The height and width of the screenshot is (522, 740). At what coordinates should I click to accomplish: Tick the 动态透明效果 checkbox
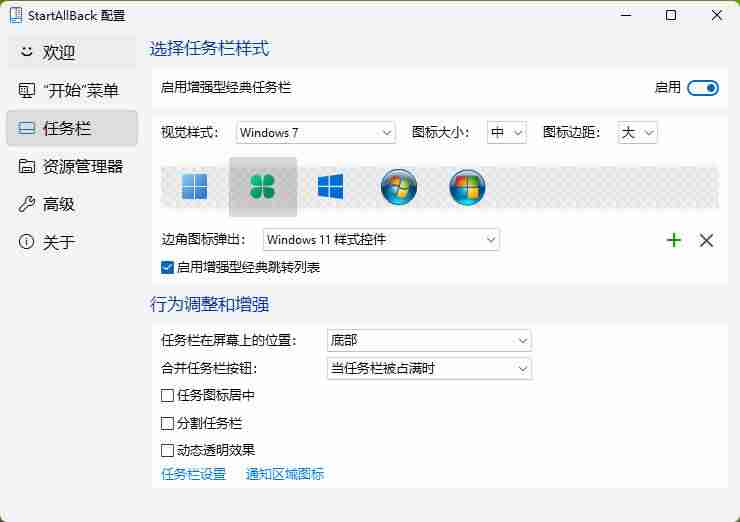pyautogui.click(x=167, y=450)
